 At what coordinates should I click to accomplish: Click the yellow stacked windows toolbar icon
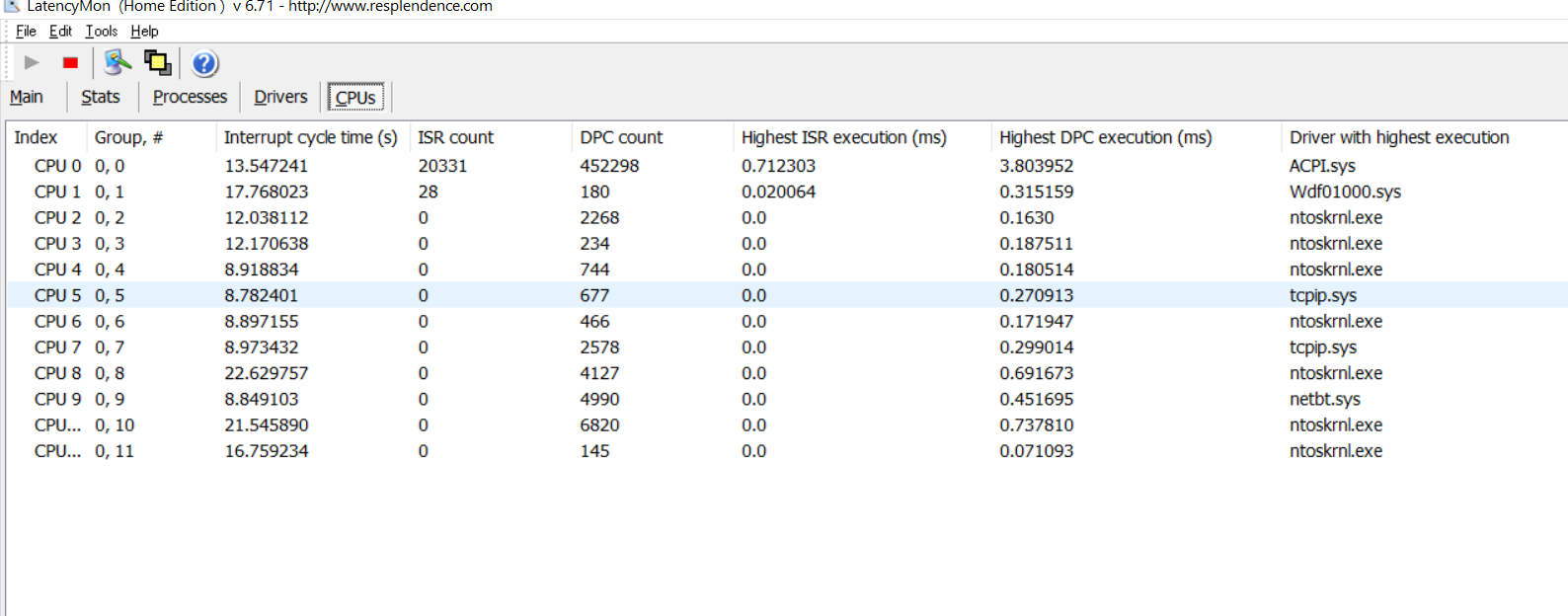[157, 63]
